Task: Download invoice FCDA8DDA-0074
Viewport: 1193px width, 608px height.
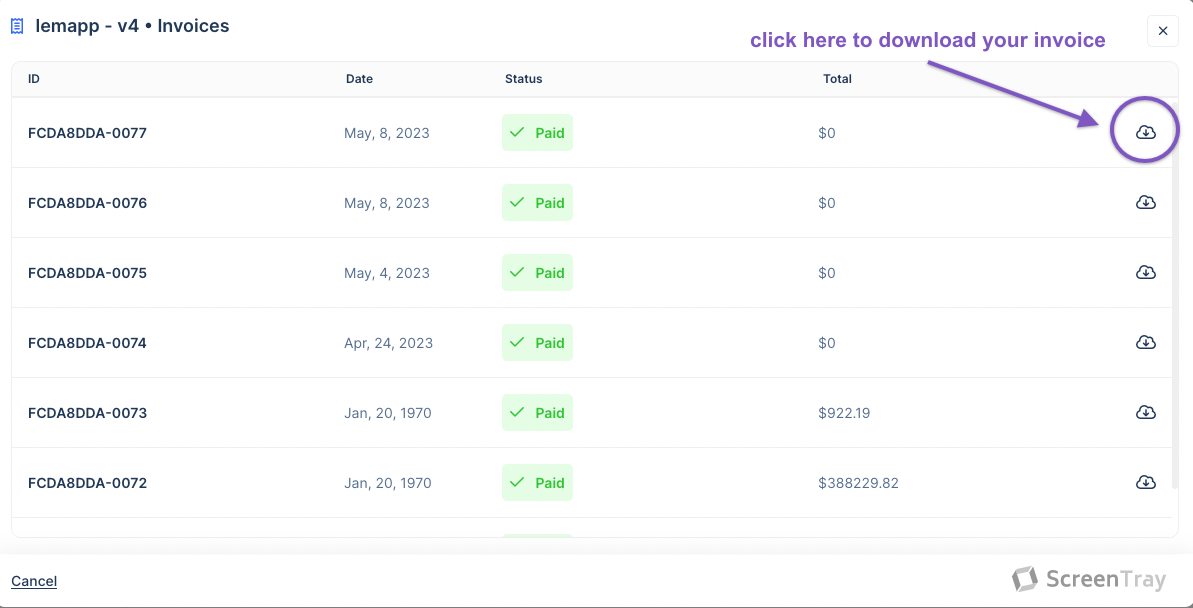Action: tap(1146, 342)
